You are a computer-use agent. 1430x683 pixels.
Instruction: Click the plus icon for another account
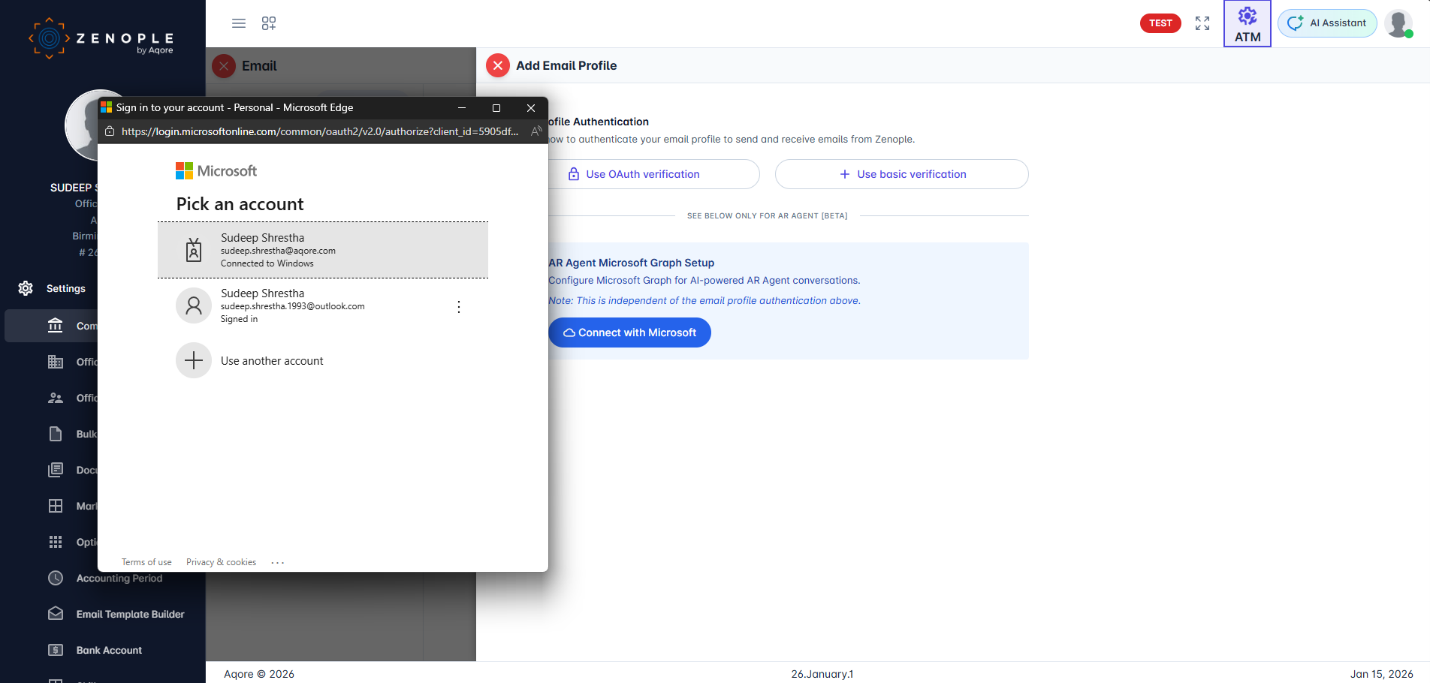tap(194, 361)
